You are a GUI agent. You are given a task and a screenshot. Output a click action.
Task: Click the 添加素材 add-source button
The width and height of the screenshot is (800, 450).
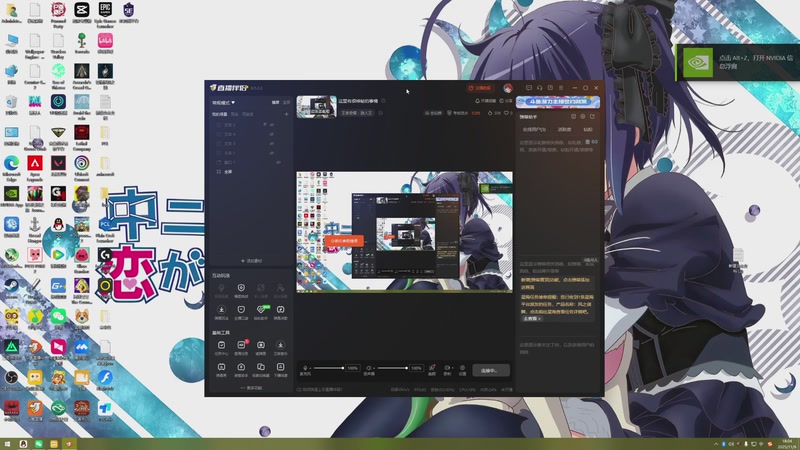pos(251,261)
